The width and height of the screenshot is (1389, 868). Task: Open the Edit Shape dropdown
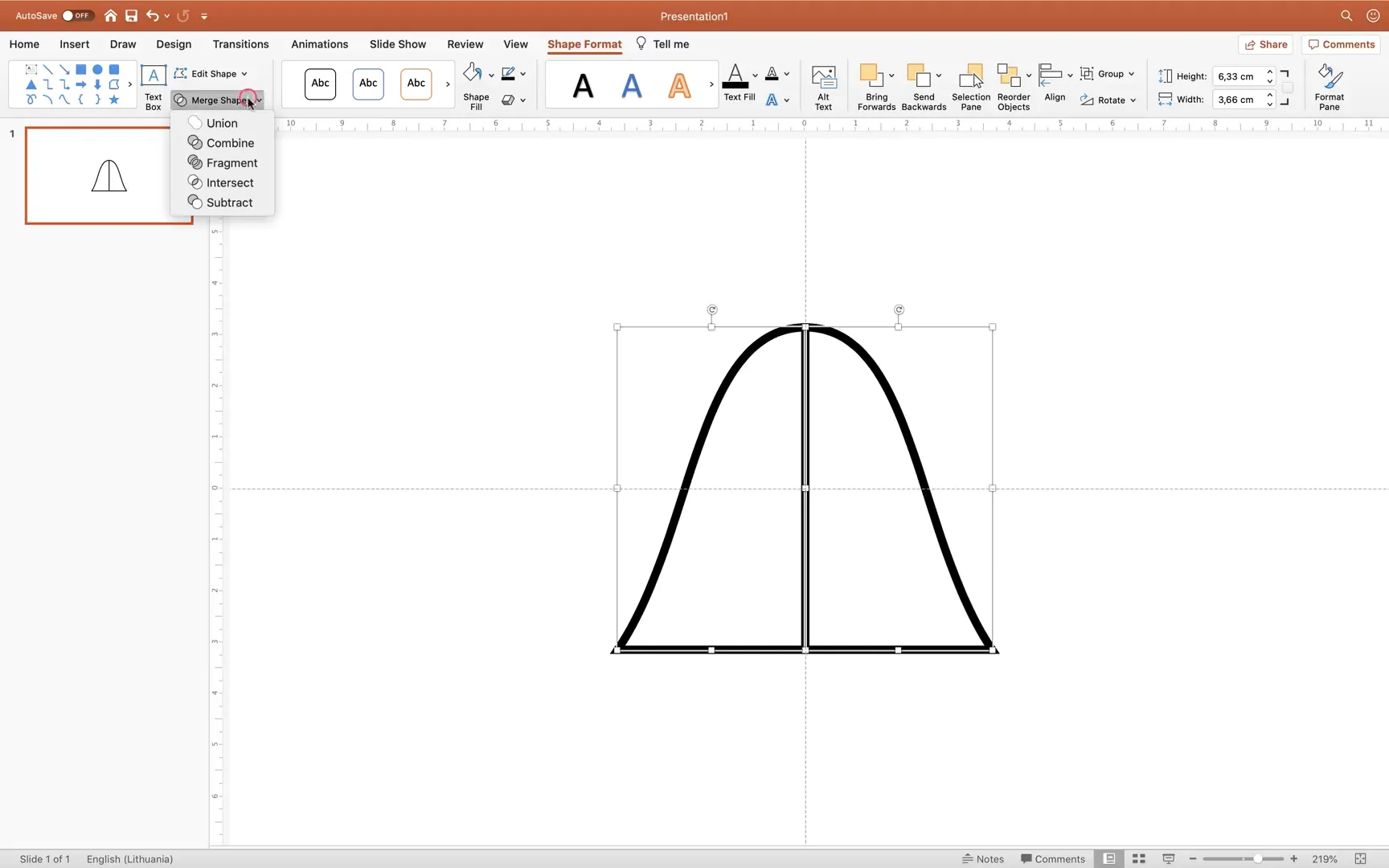click(x=211, y=73)
